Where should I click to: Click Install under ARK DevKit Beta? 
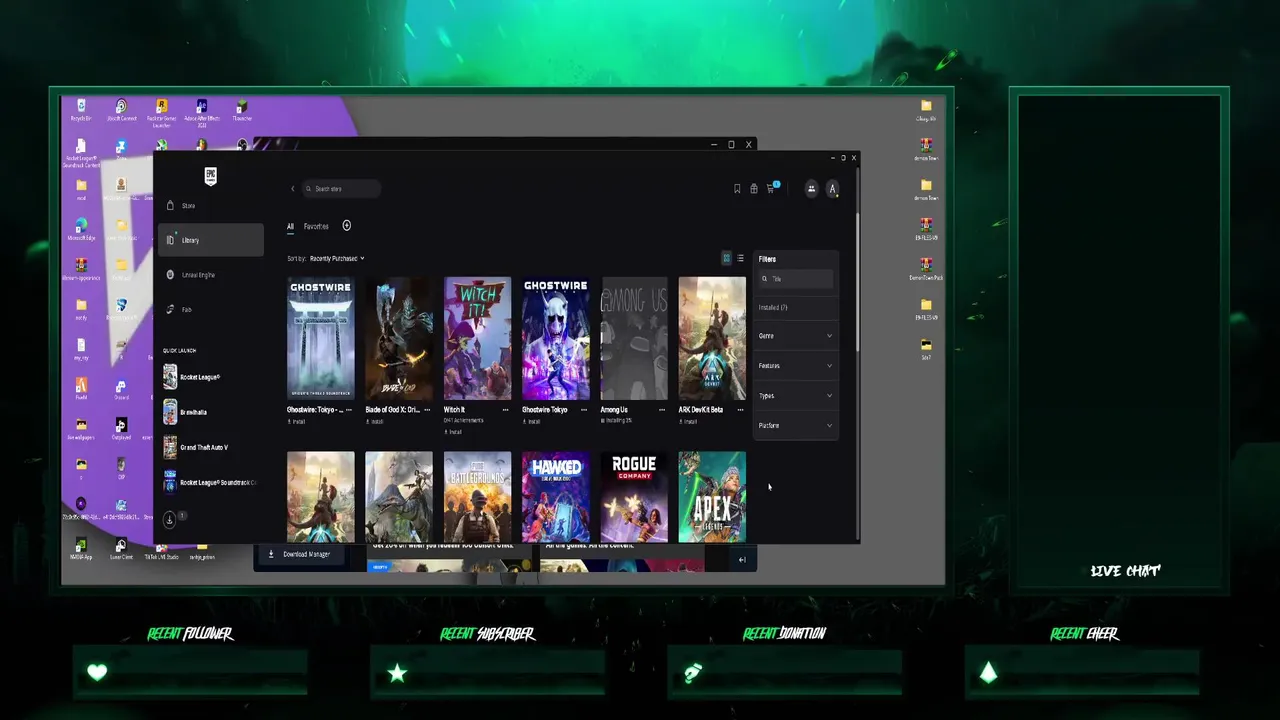tap(690, 422)
